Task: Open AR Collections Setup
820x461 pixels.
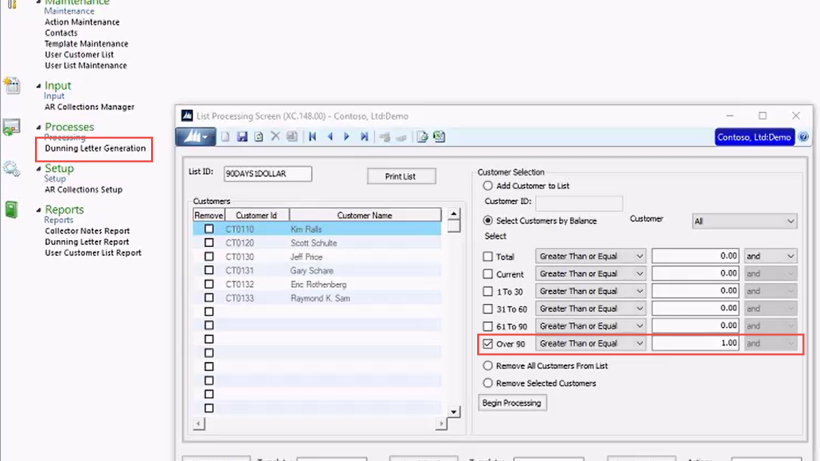Action: (x=84, y=190)
